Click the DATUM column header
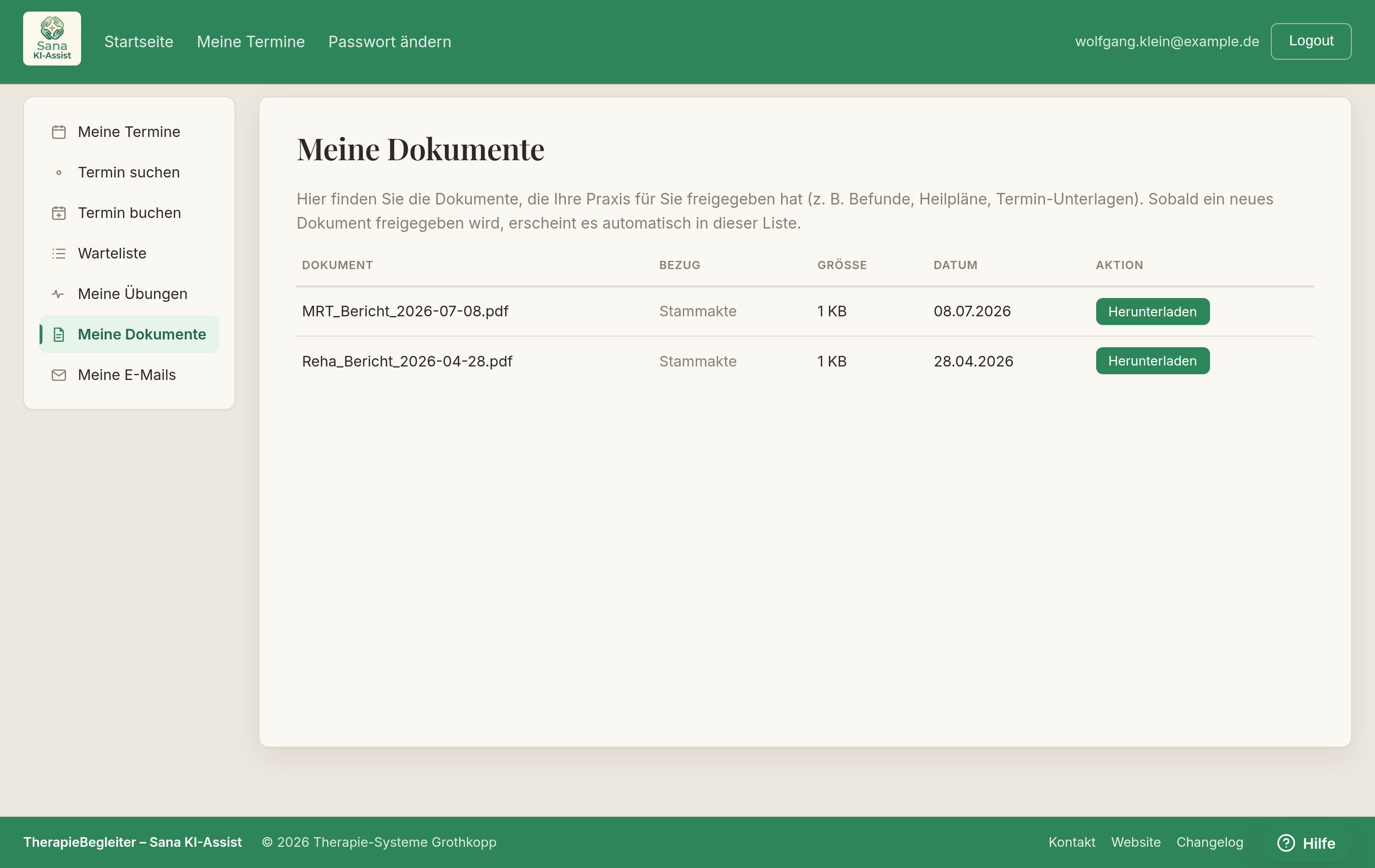 [x=955, y=265]
